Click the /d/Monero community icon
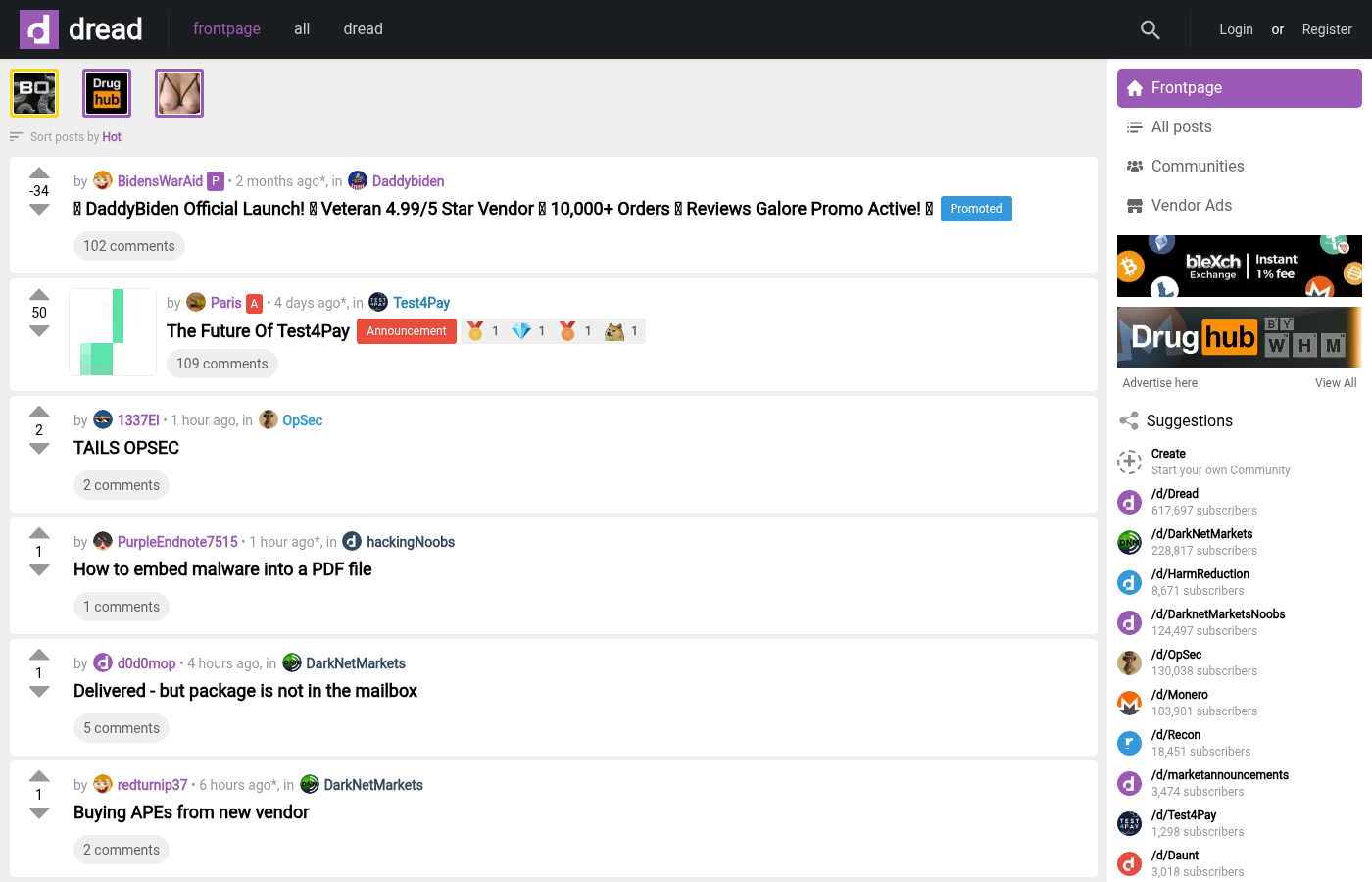 [x=1129, y=703]
